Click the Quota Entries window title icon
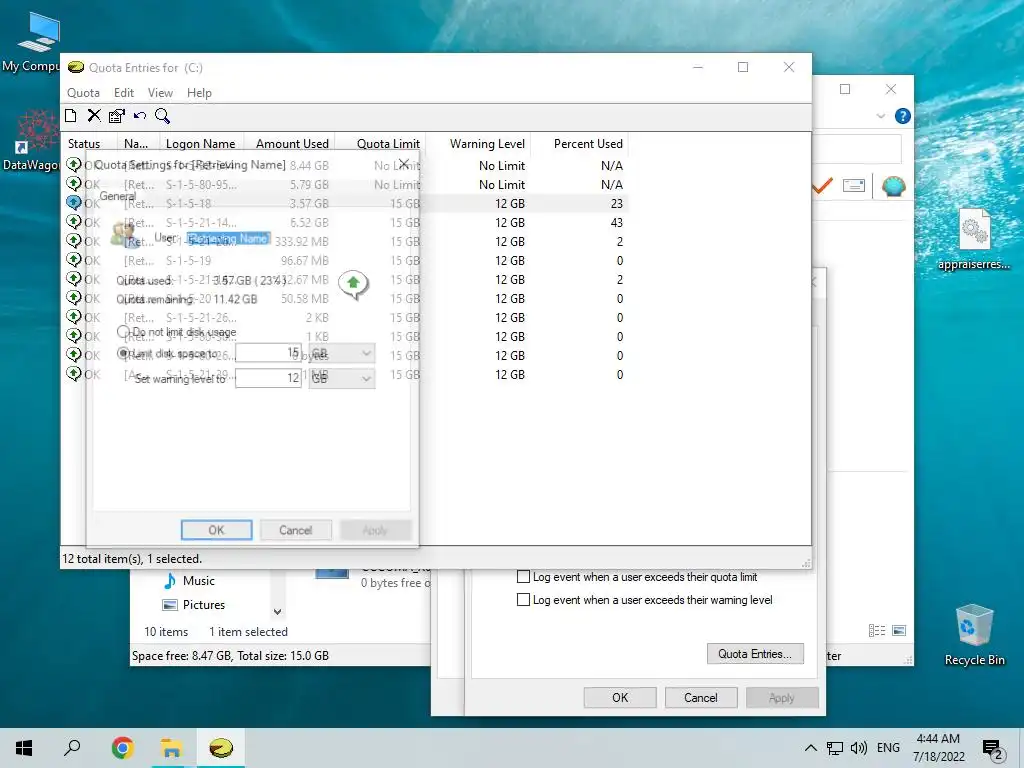Image resolution: width=1024 pixels, height=768 pixels. (76, 67)
